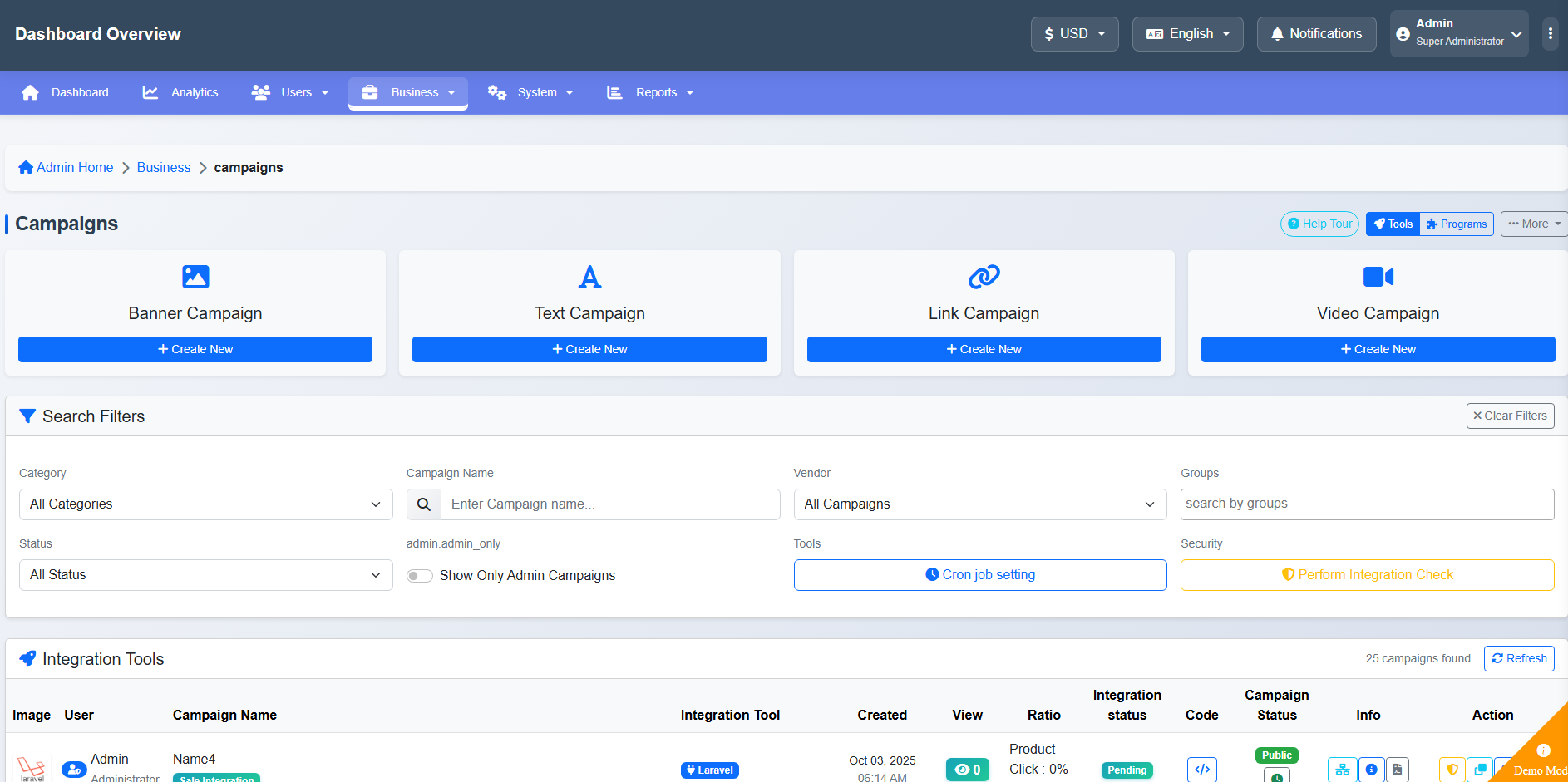Click the System gears icon
1568x782 pixels.
[497, 92]
